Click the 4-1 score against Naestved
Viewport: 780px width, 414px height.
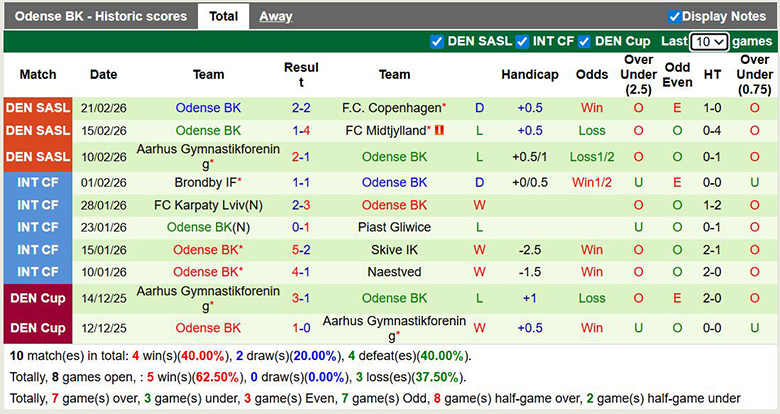click(301, 272)
